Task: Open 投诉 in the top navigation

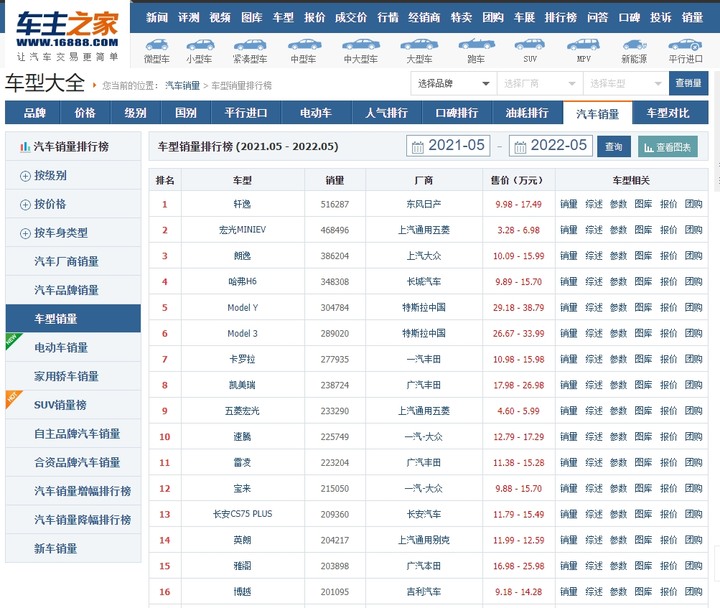Action: (x=661, y=17)
